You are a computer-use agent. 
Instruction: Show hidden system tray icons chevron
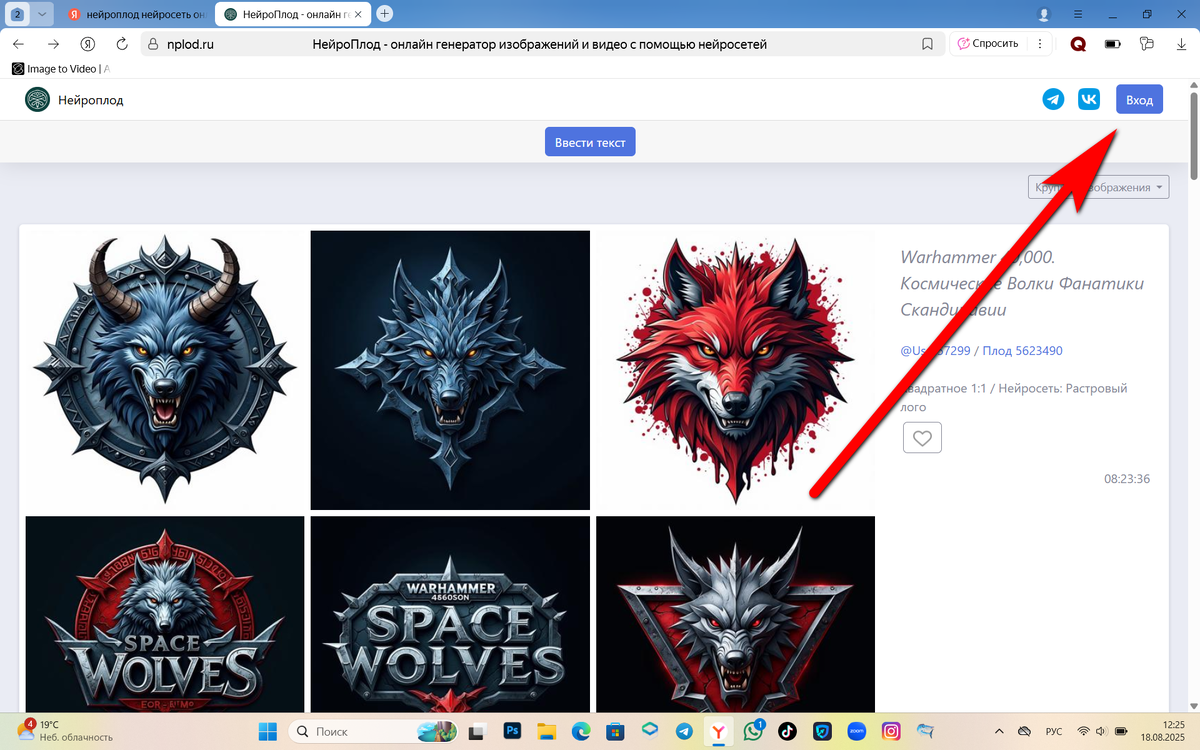[x=998, y=731]
